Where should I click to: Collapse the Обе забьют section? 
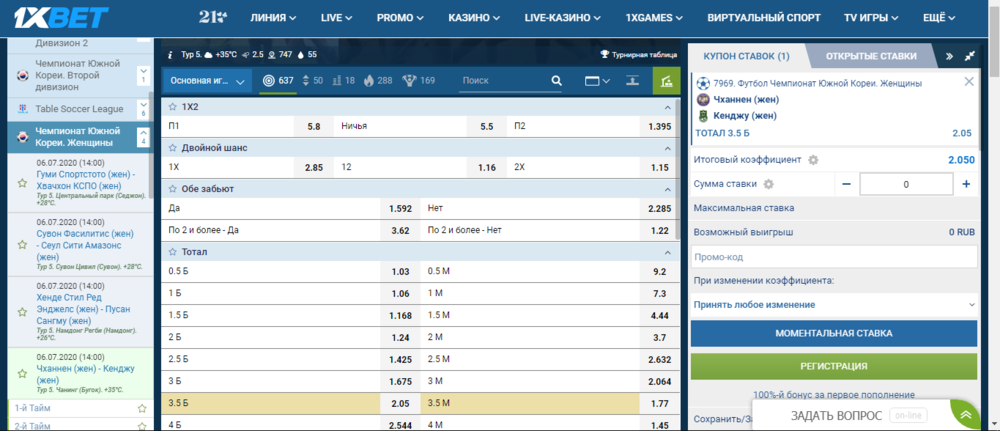click(x=668, y=189)
